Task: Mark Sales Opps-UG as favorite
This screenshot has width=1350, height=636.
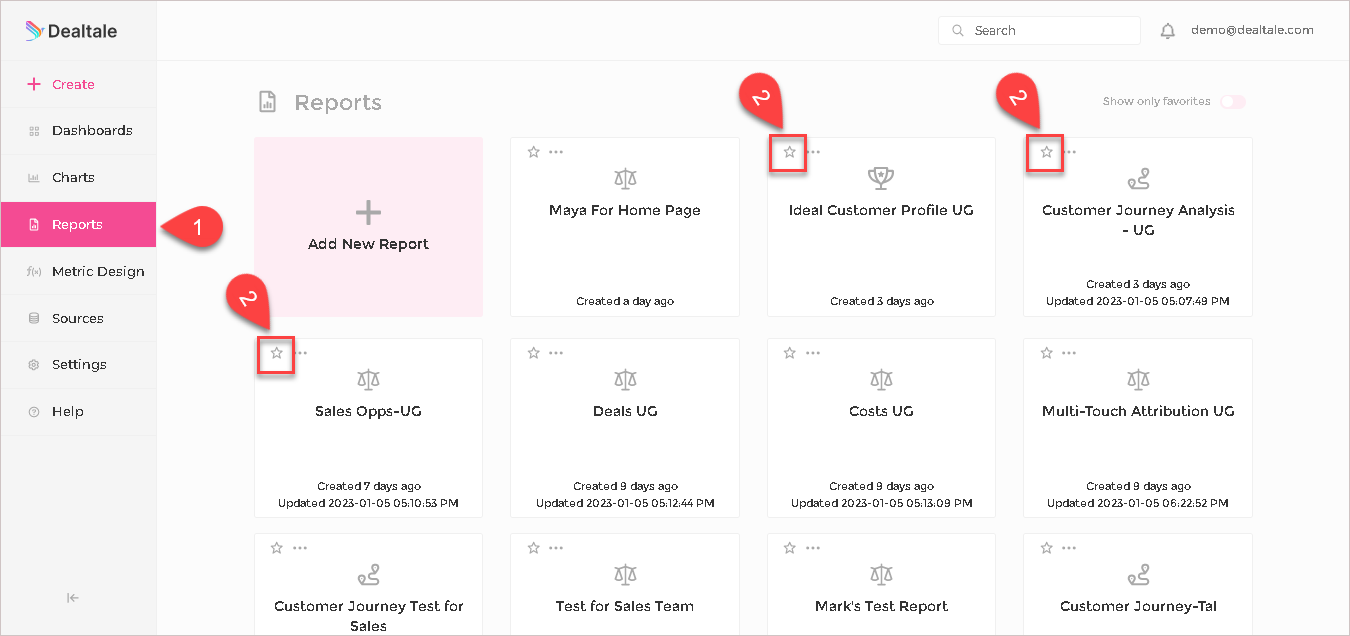Action: click(x=277, y=353)
